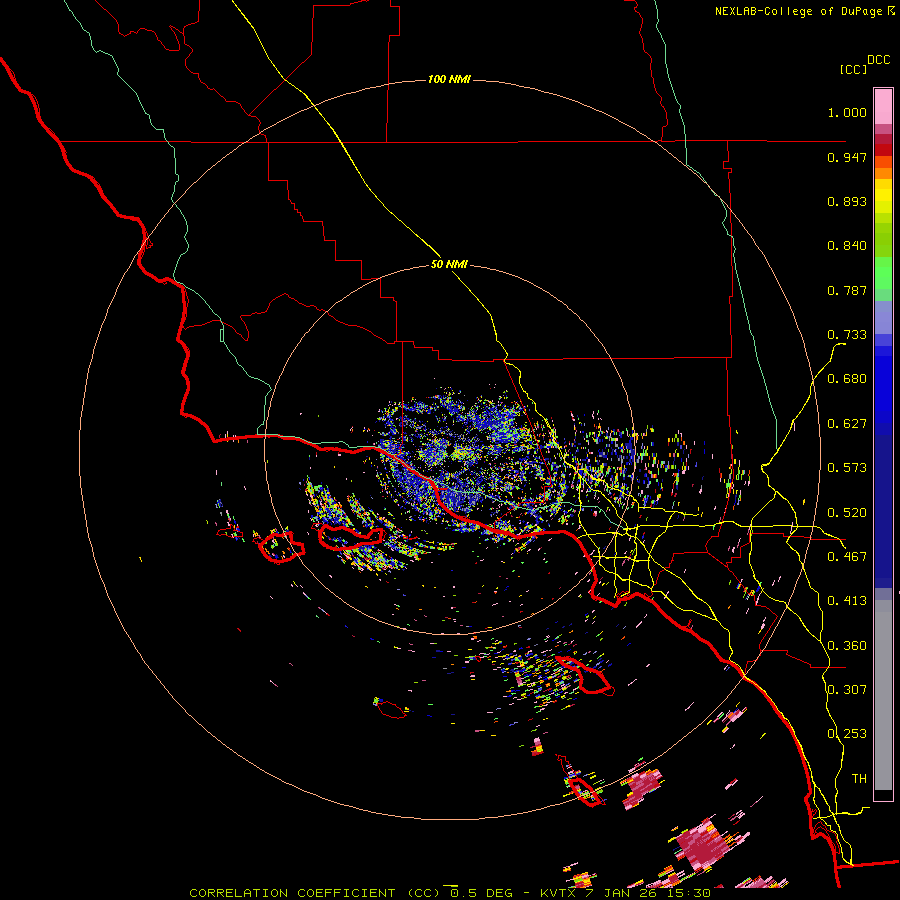The width and height of the screenshot is (900, 900).
Task: Click the Correlation Coefficient KVTX caption at the bottom
Action: coord(450,893)
